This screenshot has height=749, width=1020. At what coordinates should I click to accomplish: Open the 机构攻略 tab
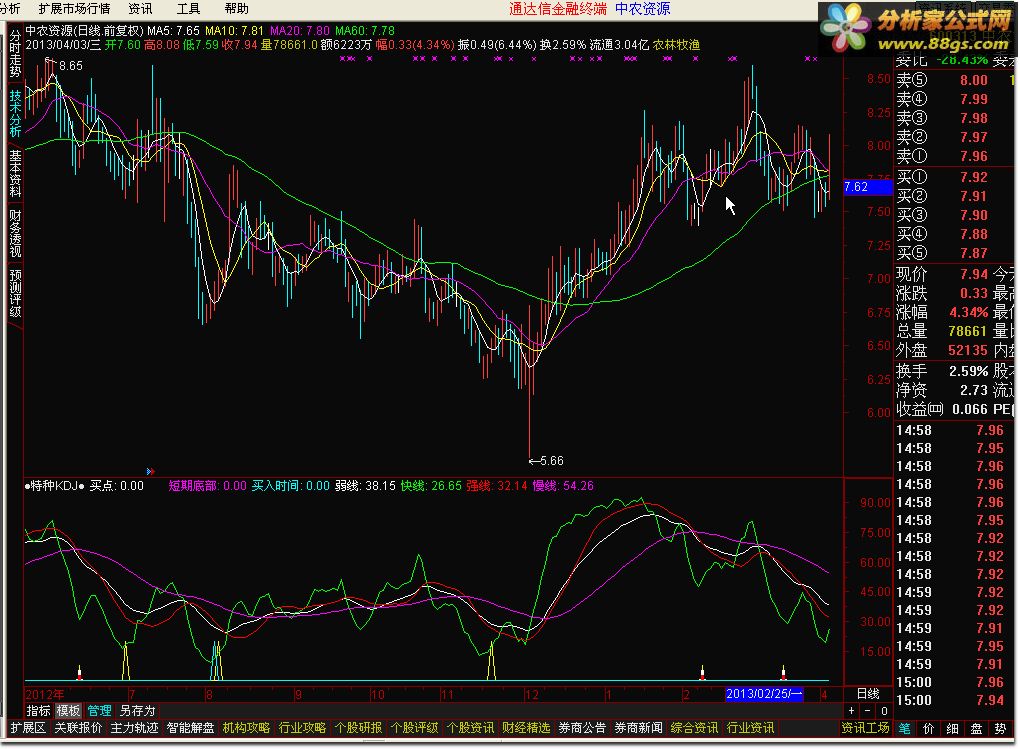click(246, 728)
